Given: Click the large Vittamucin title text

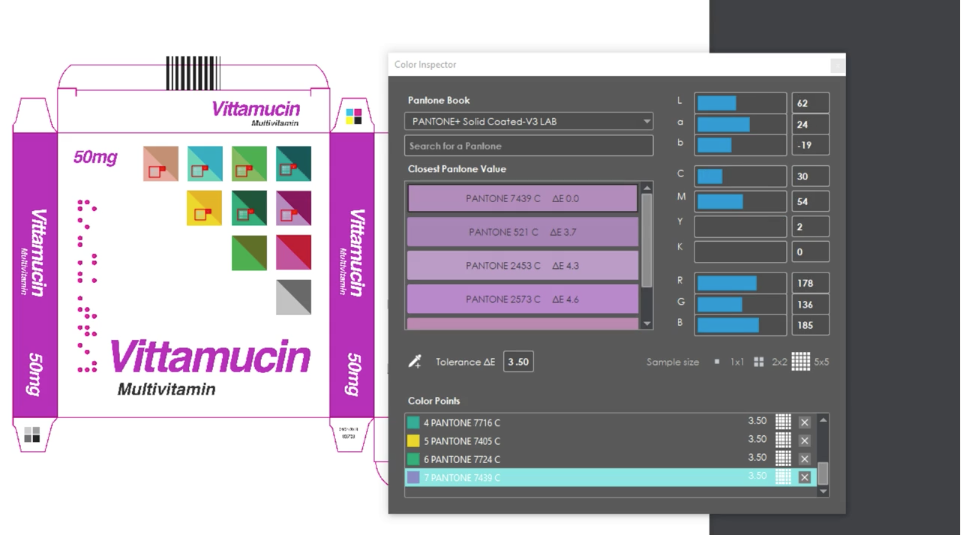Looking at the screenshot, I should tap(210, 357).
